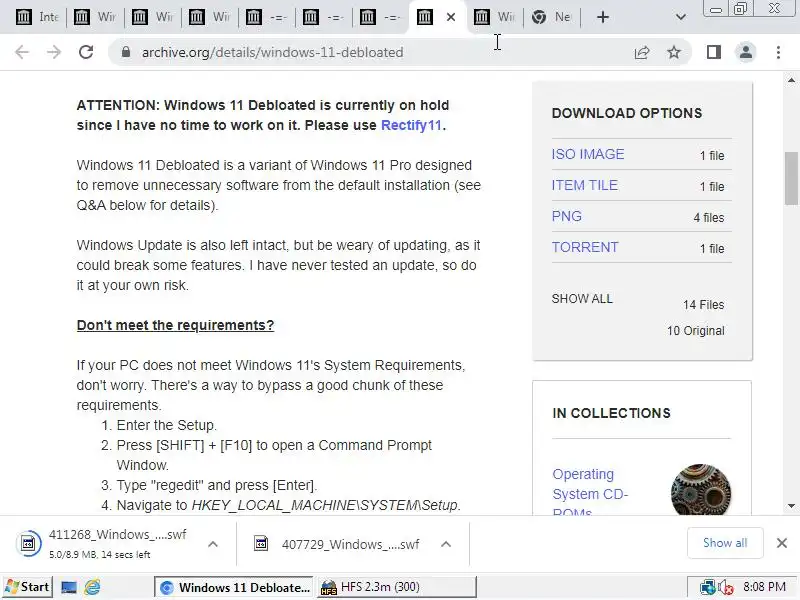The height and width of the screenshot is (600, 800).
Task: Click '10 Original' count text
Action: click(x=695, y=331)
